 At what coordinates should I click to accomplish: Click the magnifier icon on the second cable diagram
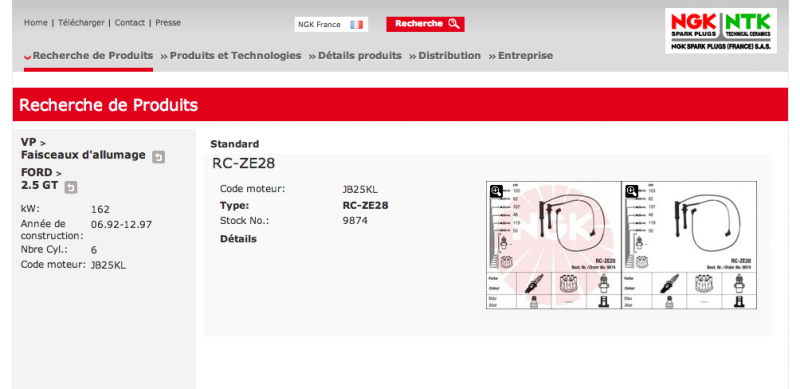(632, 191)
